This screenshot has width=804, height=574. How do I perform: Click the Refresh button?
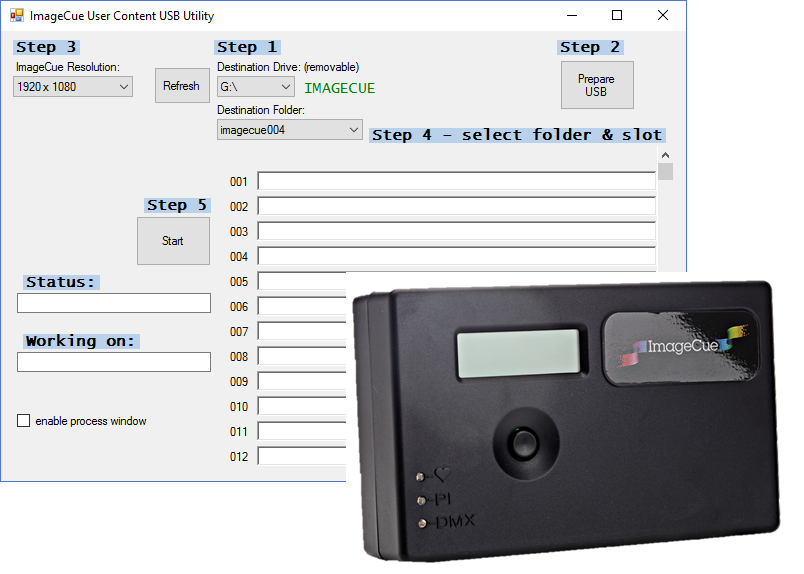pyautogui.click(x=182, y=86)
